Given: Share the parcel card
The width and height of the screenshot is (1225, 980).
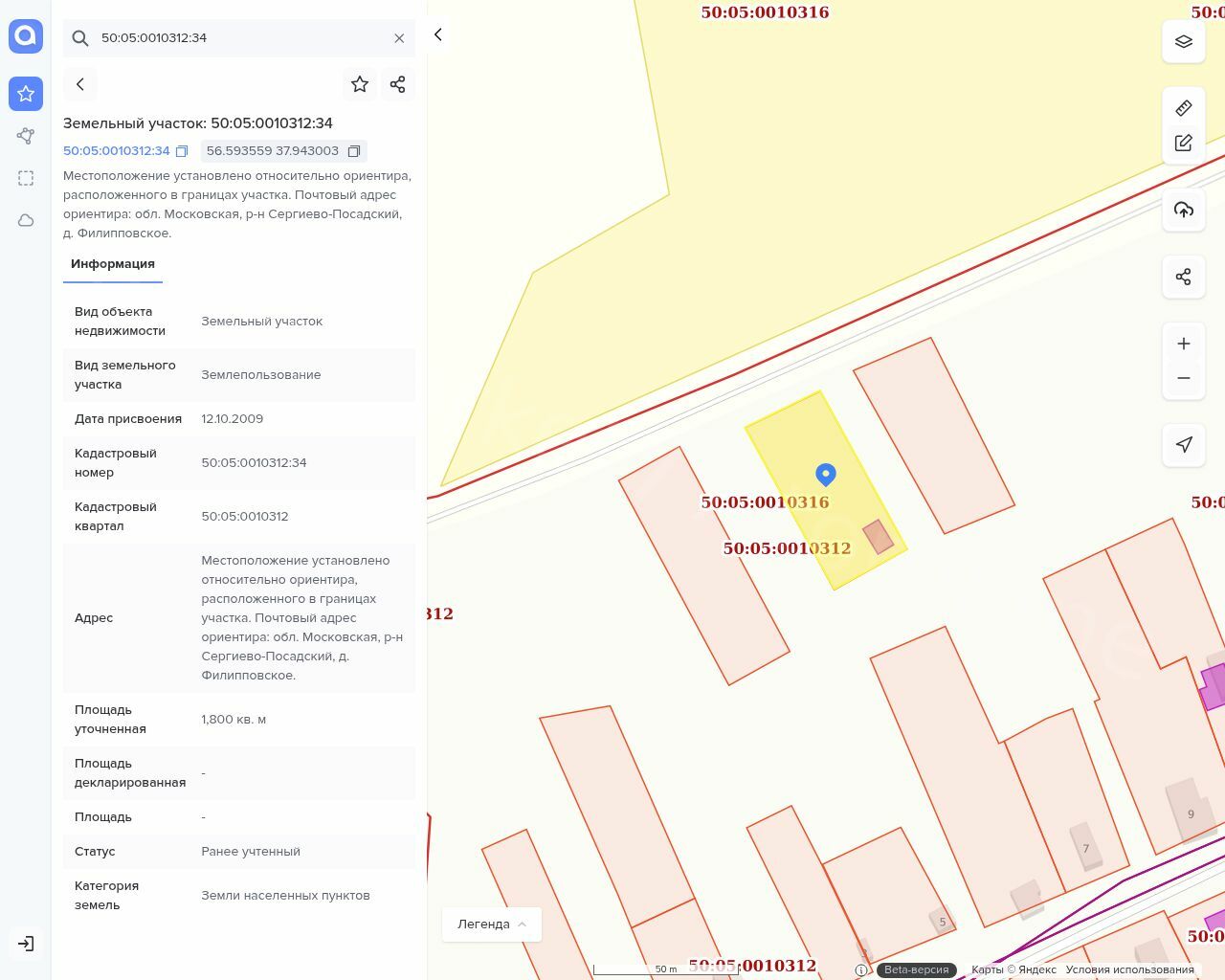Looking at the screenshot, I should 398,84.
